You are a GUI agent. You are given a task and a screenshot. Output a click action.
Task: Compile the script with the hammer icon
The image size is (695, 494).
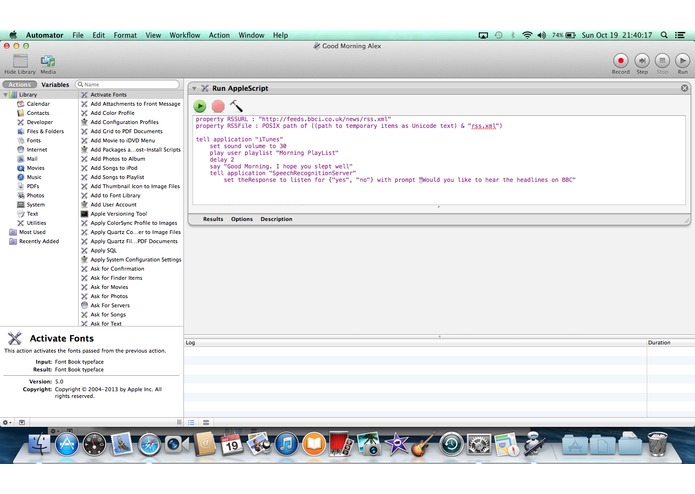[236, 106]
